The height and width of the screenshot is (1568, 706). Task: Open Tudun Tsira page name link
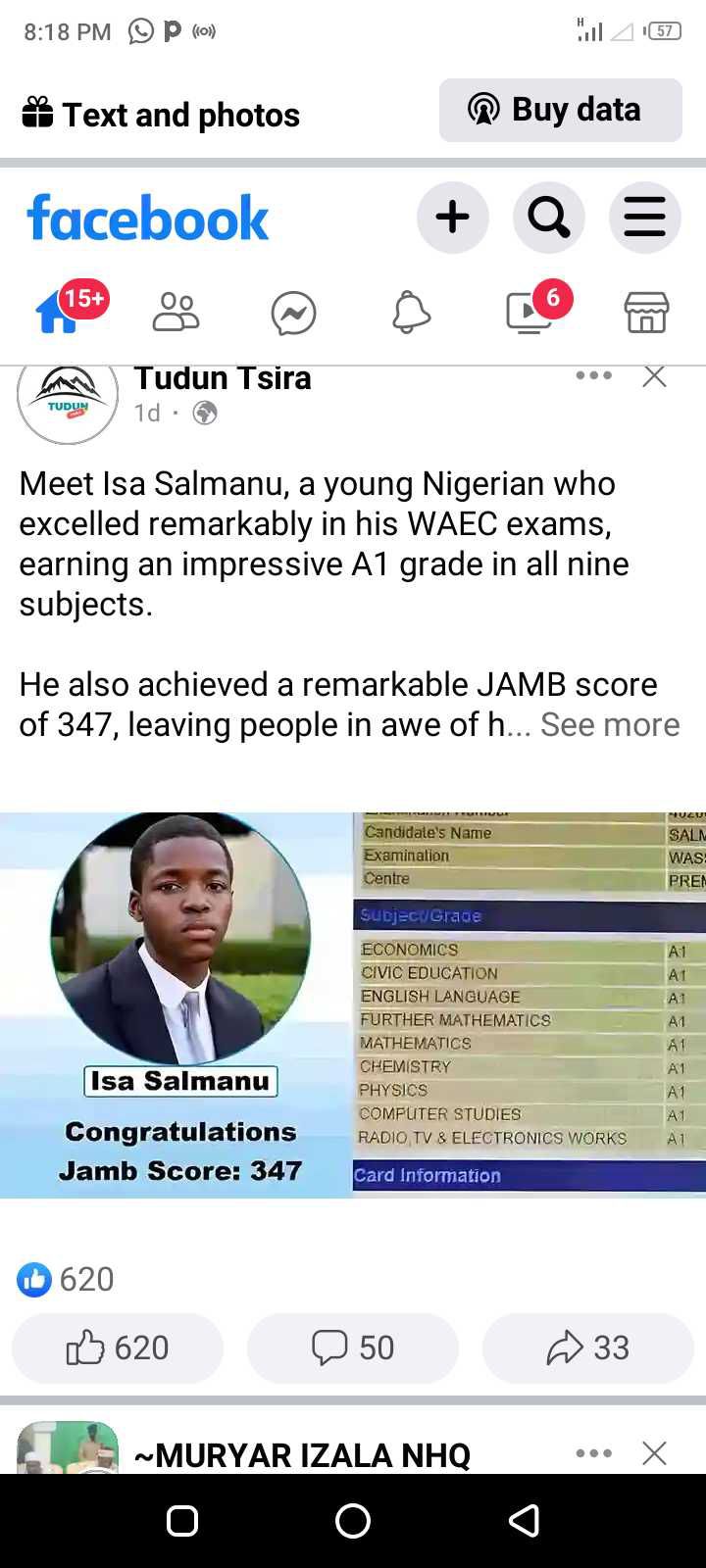coord(223,378)
